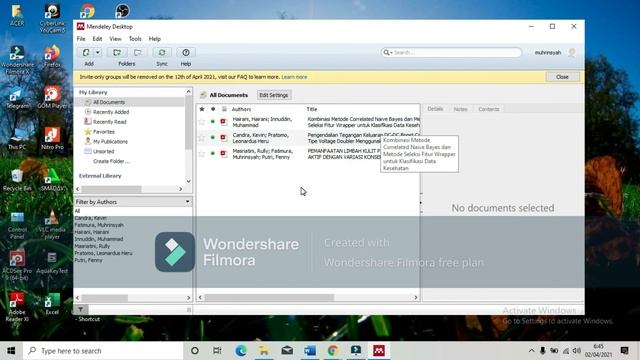Open PDF icon for Masriatini document

[x=224, y=153]
